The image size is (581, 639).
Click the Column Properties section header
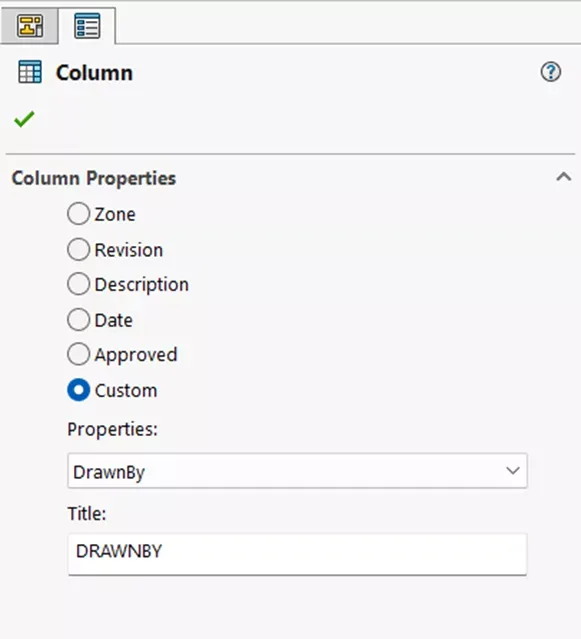point(94,178)
